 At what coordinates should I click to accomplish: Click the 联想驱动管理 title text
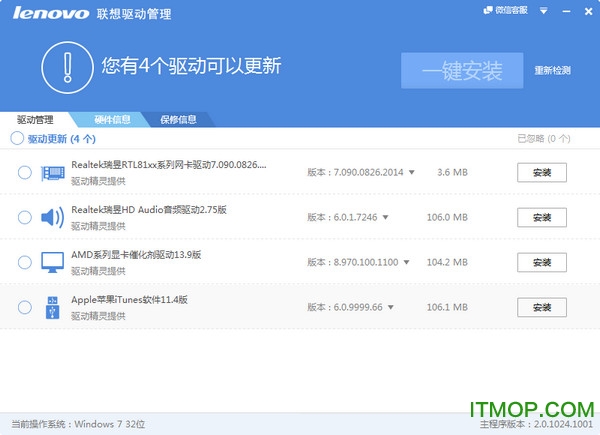[x=134, y=14]
